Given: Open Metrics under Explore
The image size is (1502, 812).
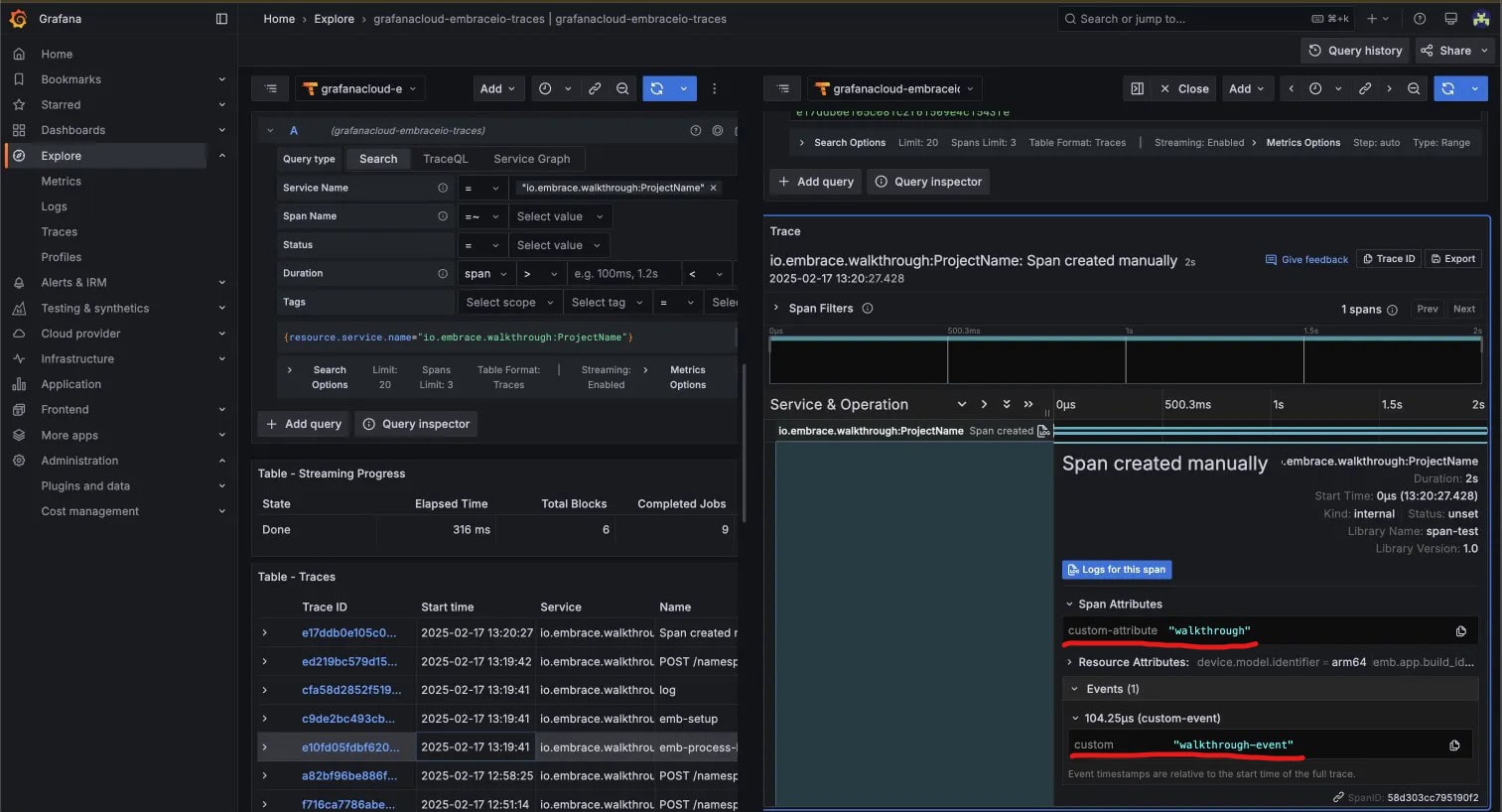Looking at the screenshot, I should coord(61,182).
